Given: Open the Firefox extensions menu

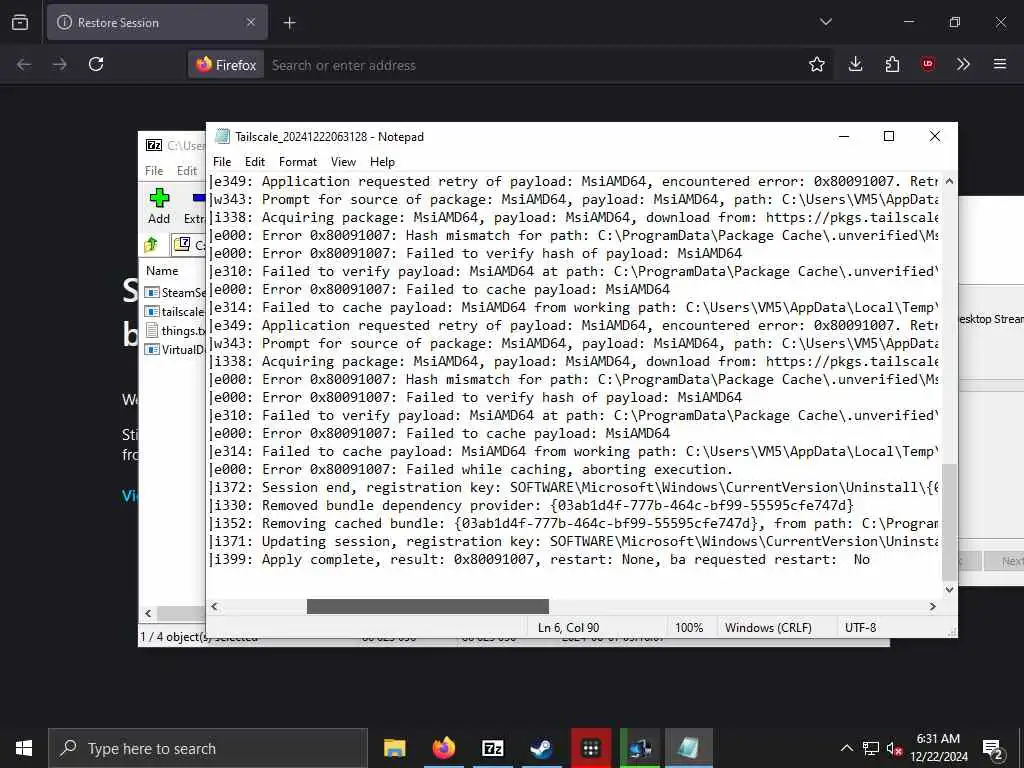Looking at the screenshot, I should 892,65.
